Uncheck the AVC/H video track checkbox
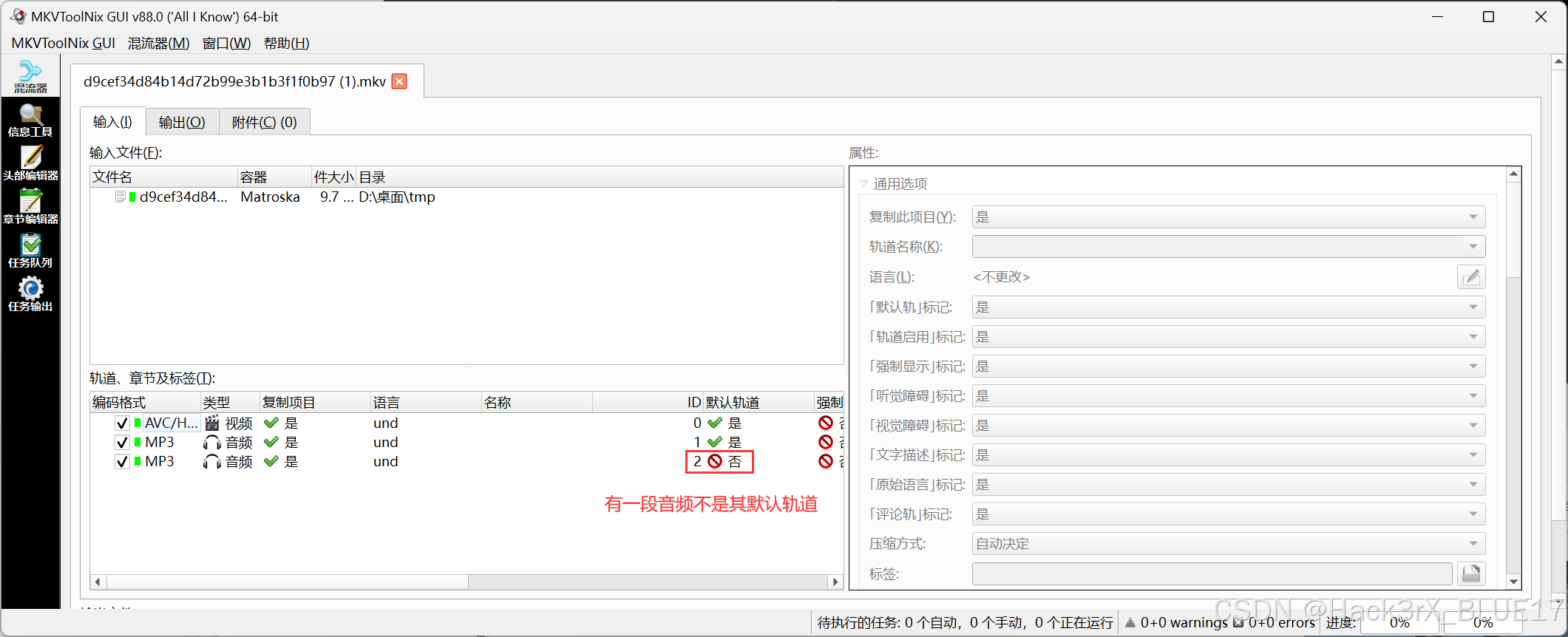Image resolution: width=1568 pixels, height=637 pixels. point(122,423)
